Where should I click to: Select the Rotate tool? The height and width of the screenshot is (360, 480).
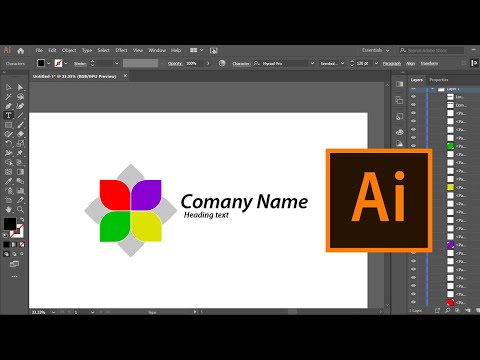[x=9, y=144]
